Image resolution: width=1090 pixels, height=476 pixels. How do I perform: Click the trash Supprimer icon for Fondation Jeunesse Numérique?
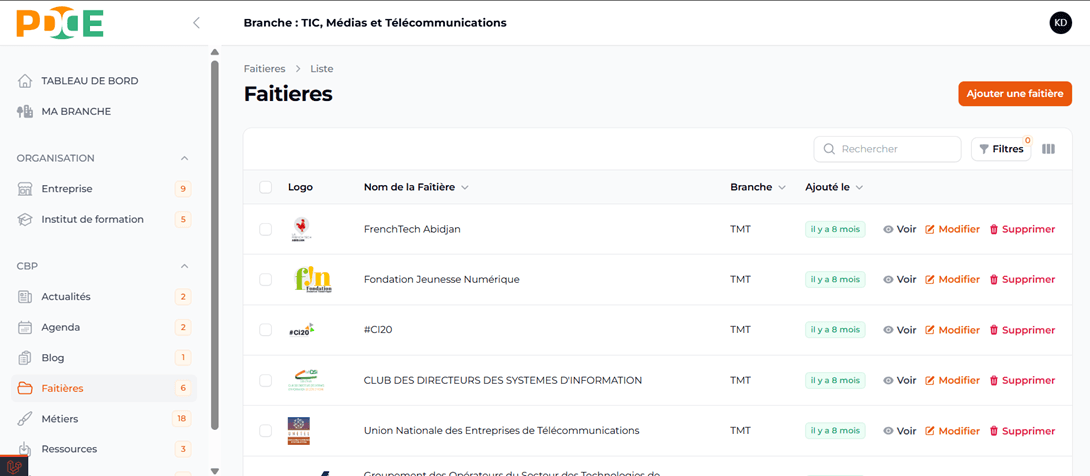click(994, 280)
